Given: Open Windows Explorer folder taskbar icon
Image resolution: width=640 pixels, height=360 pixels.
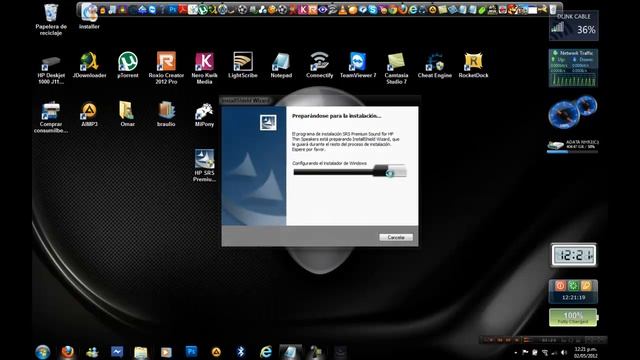Looking at the screenshot, I should point(141,352).
